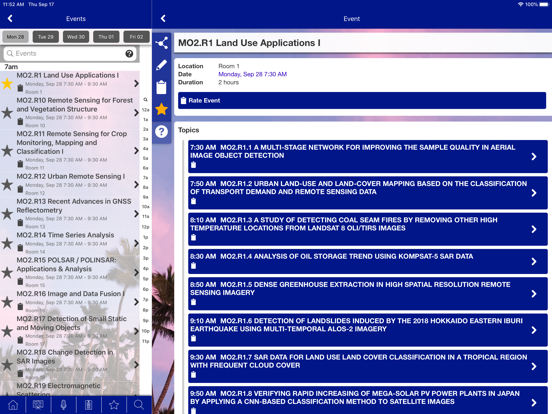Viewport: 552px width, 414px height.
Task: Expand MO2.R1 Land Use Applications I chevron
Action: point(136,83)
